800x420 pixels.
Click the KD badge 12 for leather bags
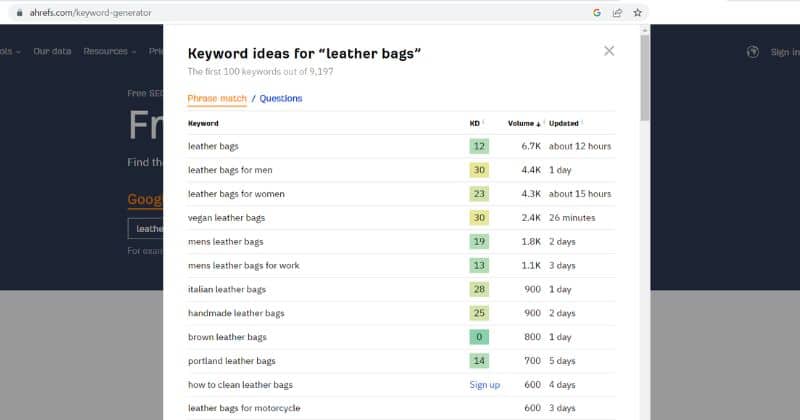click(479, 146)
